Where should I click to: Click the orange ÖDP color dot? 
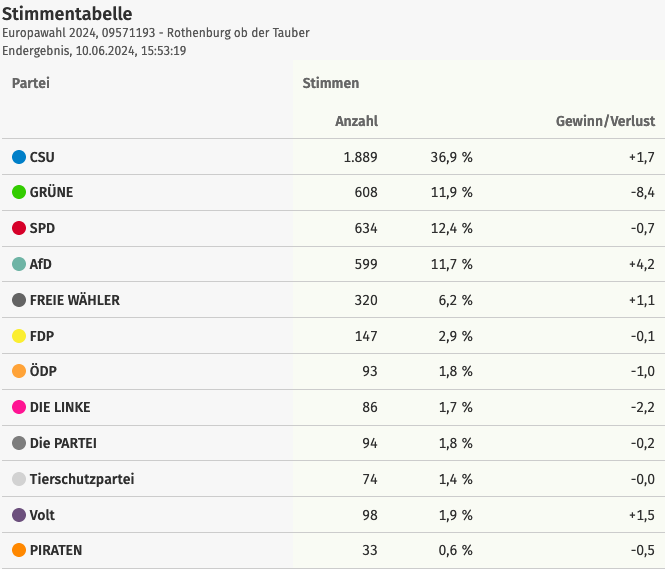point(18,371)
